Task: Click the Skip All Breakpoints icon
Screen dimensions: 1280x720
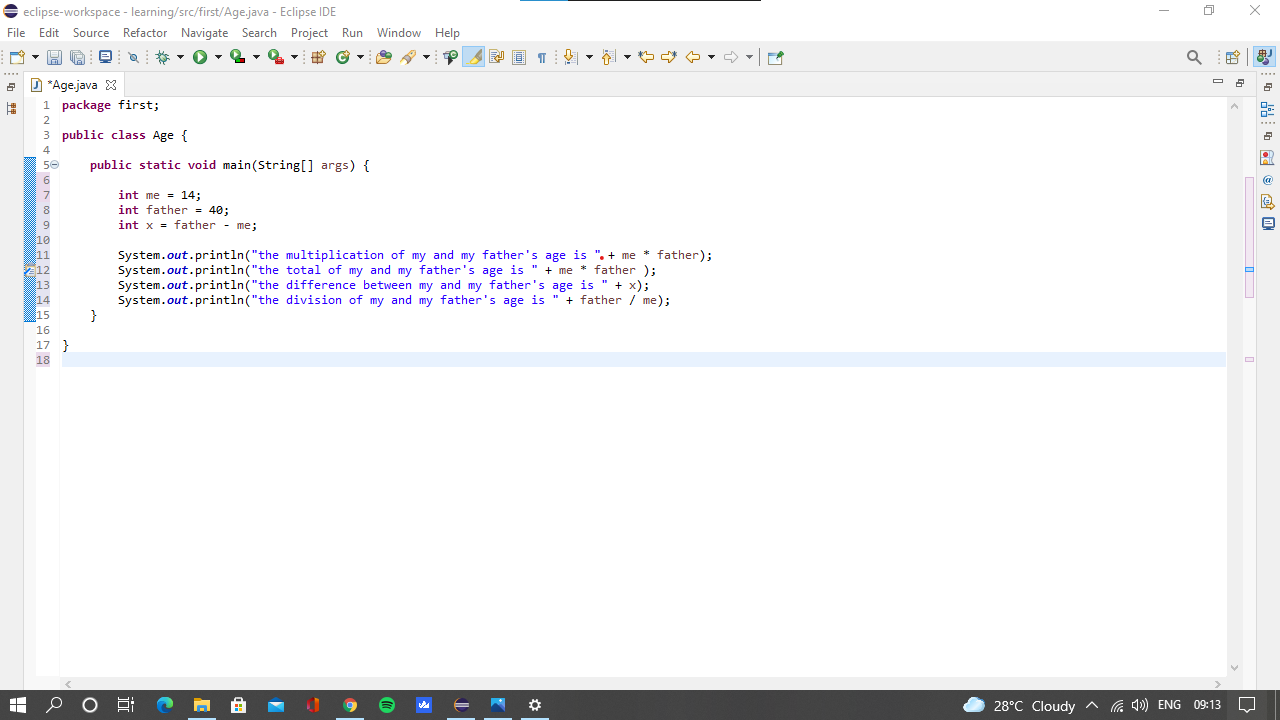Action: (133, 58)
